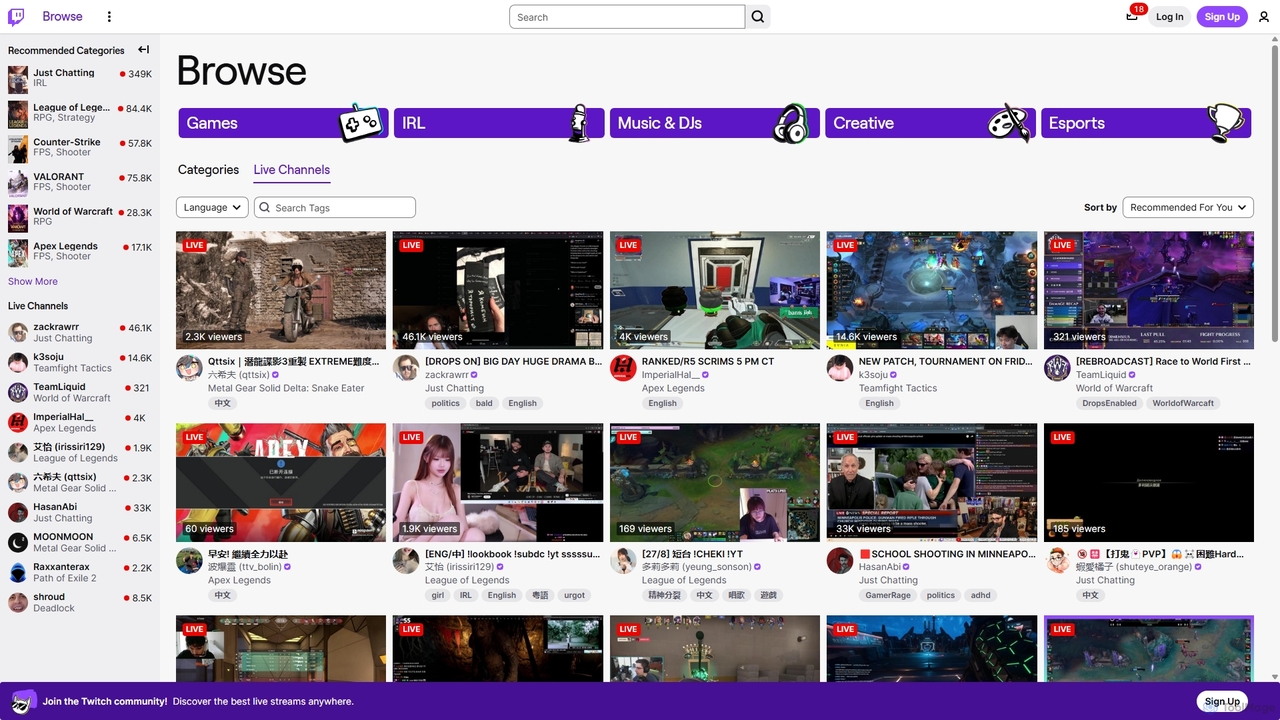Image resolution: width=1280 pixels, height=720 pixels.
Task: Click the Log In button
Action: [x=1169, y=16]
